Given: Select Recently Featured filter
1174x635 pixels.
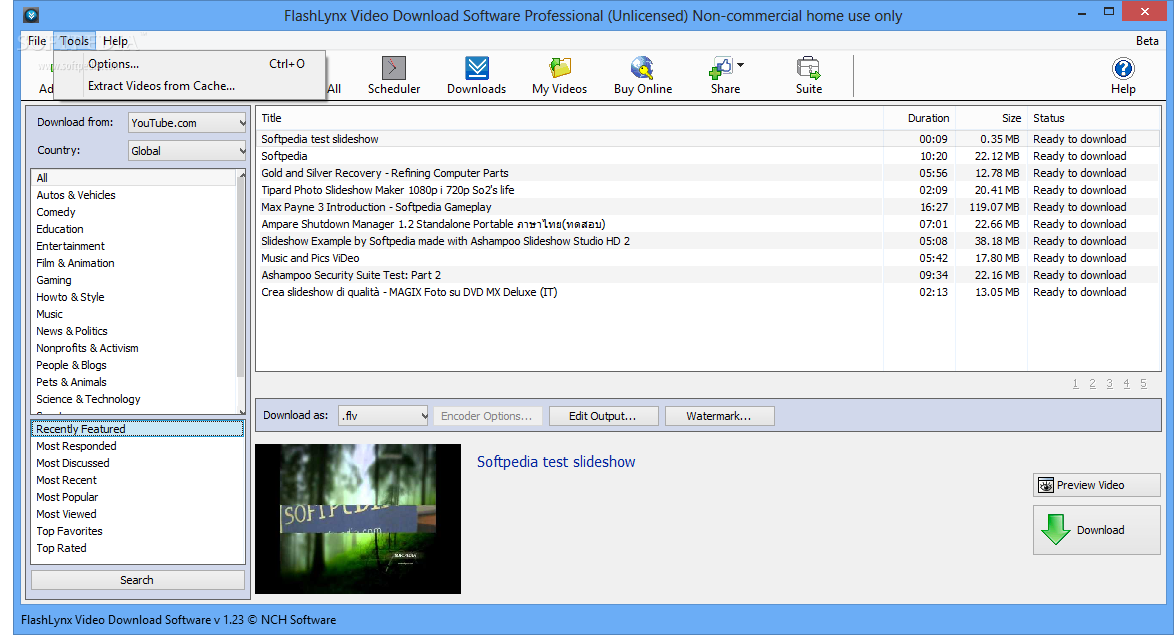Looking at the screenshot, I should pyautogui.click(x=138, y=429).
